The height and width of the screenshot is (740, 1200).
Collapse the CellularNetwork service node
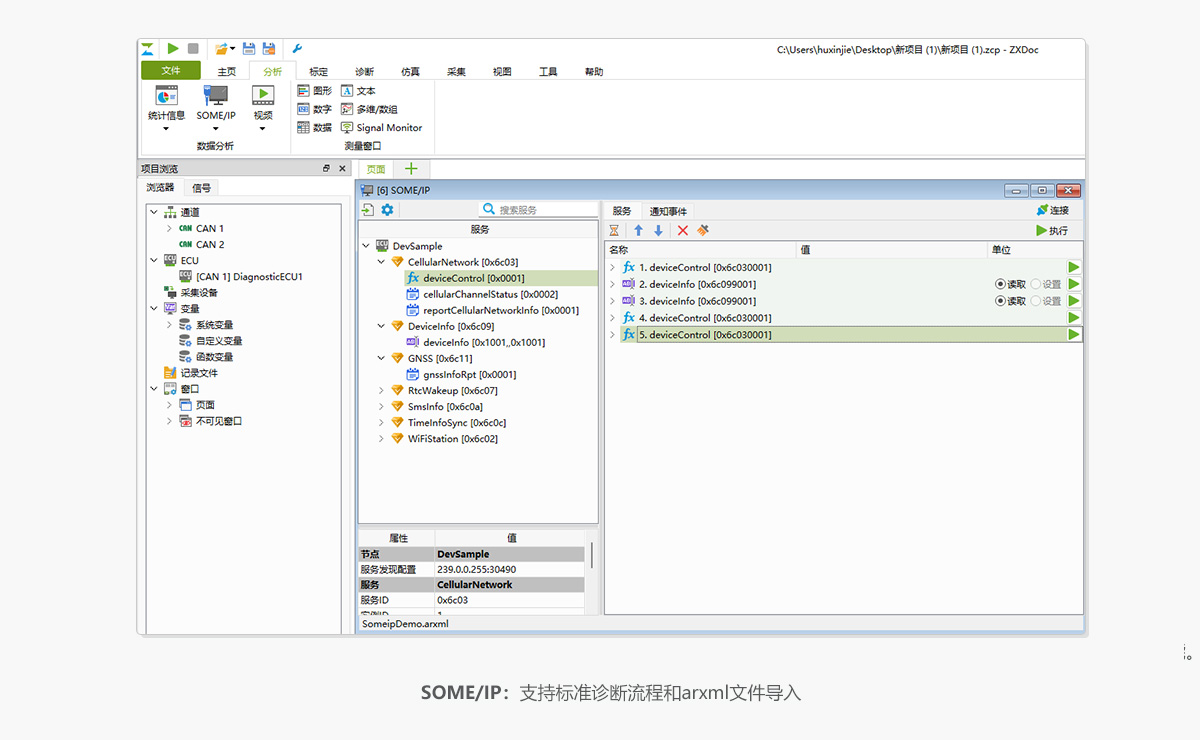[x=382, y=262]
